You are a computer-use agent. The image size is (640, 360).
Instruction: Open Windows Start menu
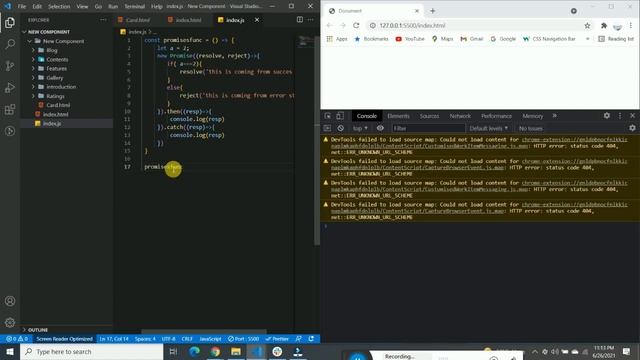click(x=10, y=351)
